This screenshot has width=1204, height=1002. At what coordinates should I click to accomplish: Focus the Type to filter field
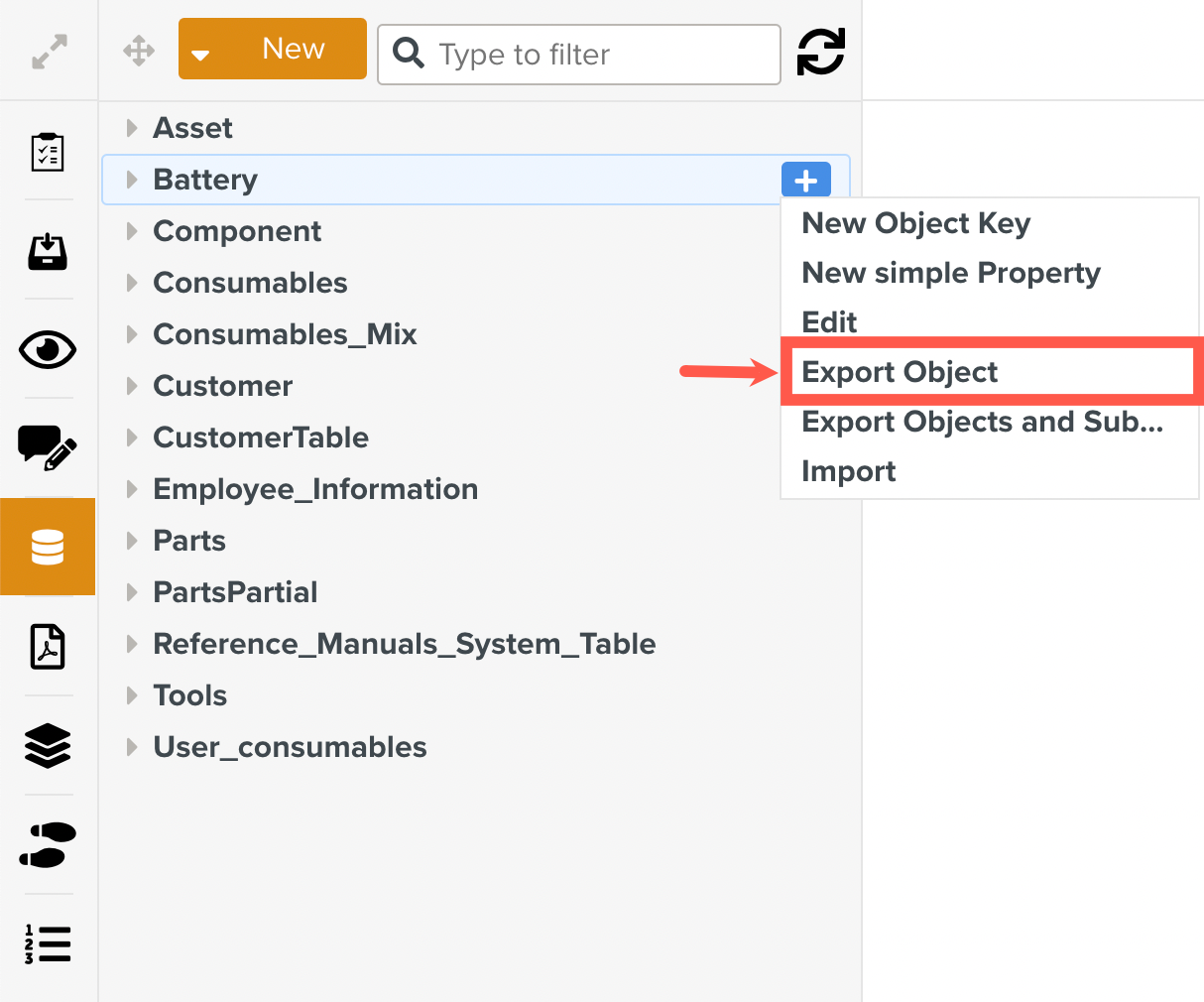pyautogui.click(x=579, y=55)
